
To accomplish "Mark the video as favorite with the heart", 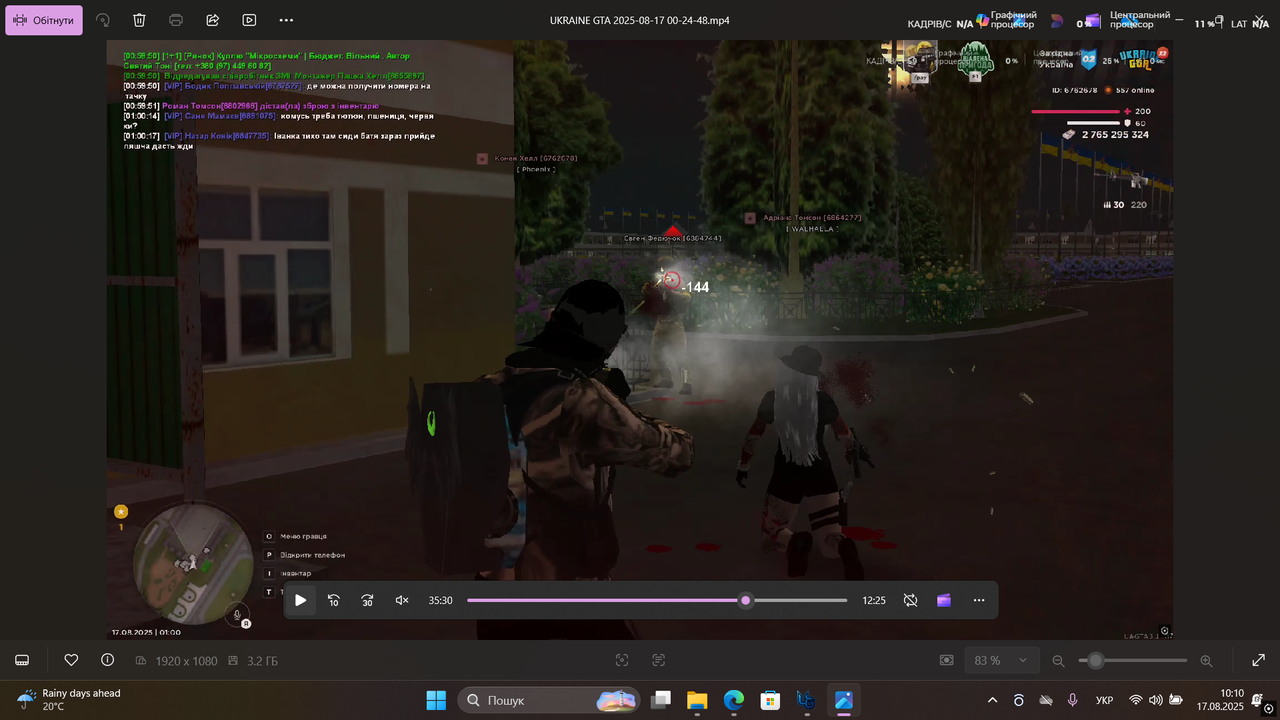I will [71, 660].
